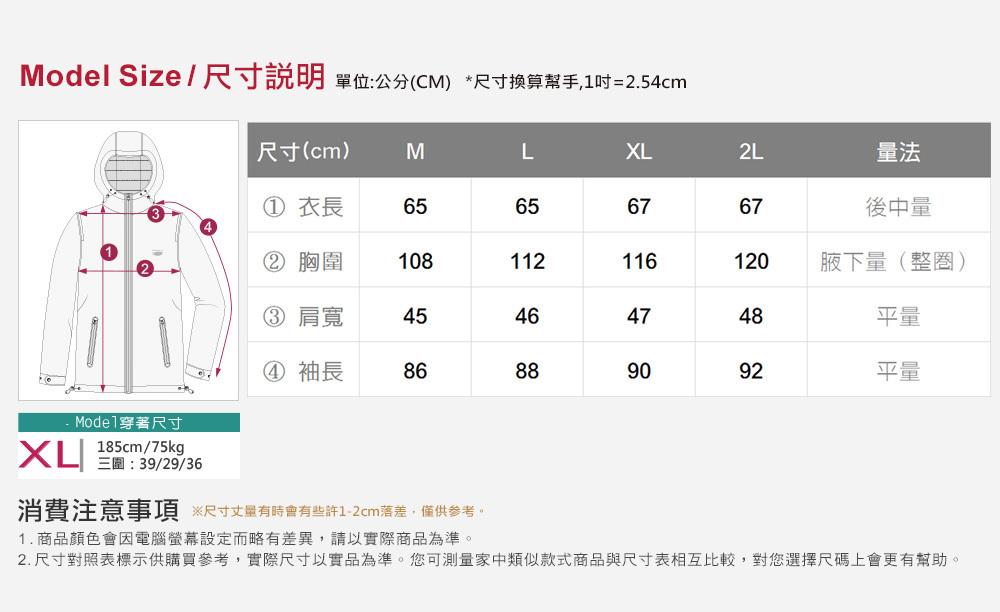Click the large red XL model size label
Screen dimensions: 1000x612
coord(50,455)
